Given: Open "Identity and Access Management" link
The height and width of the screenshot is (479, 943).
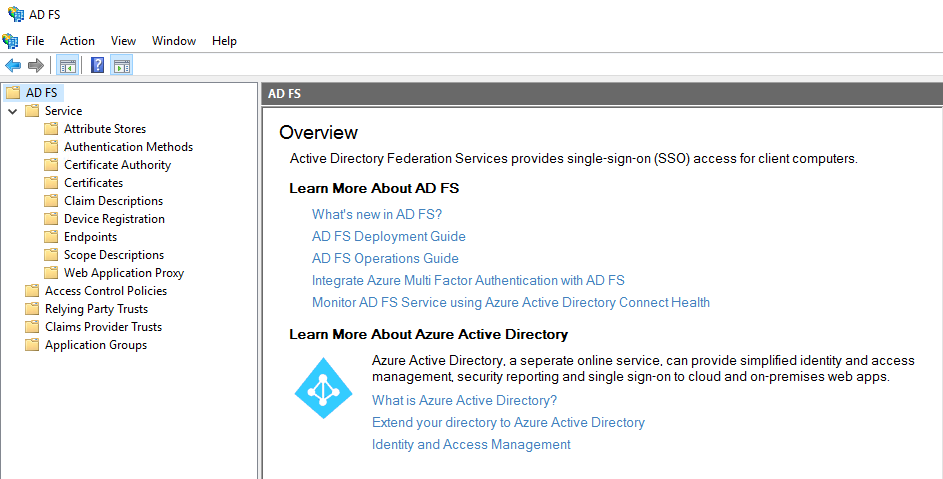Looking at the screenshot, I should [471, 445].
